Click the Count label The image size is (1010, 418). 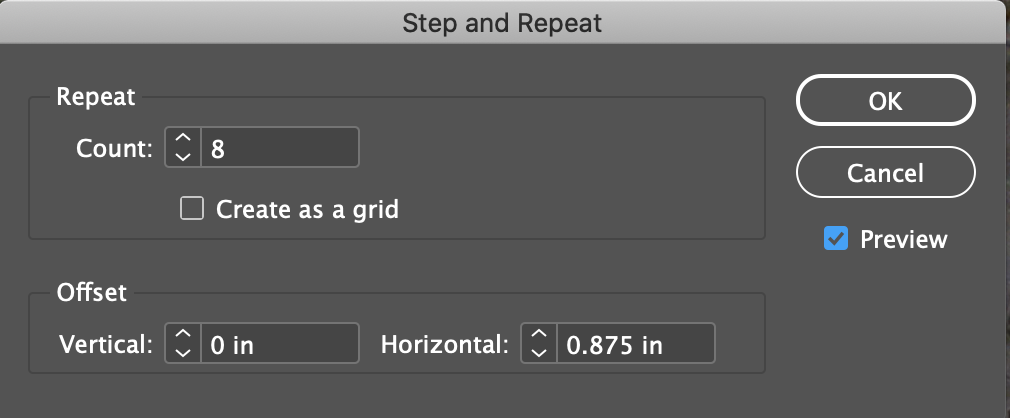(x=115, y=149)
